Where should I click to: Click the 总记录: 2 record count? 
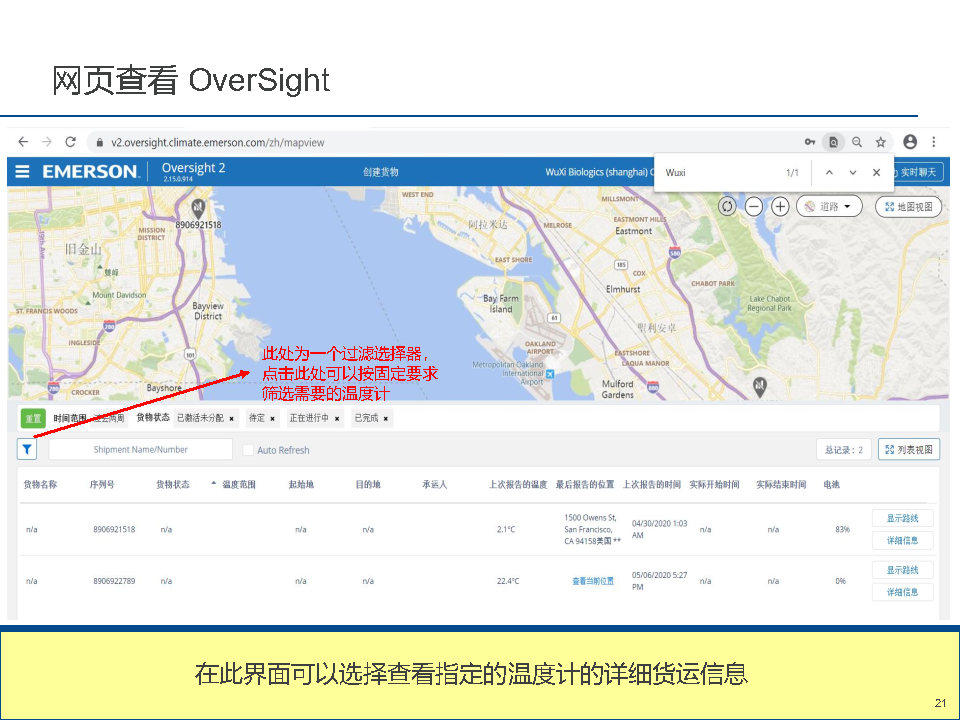click(x=844, y=449)
